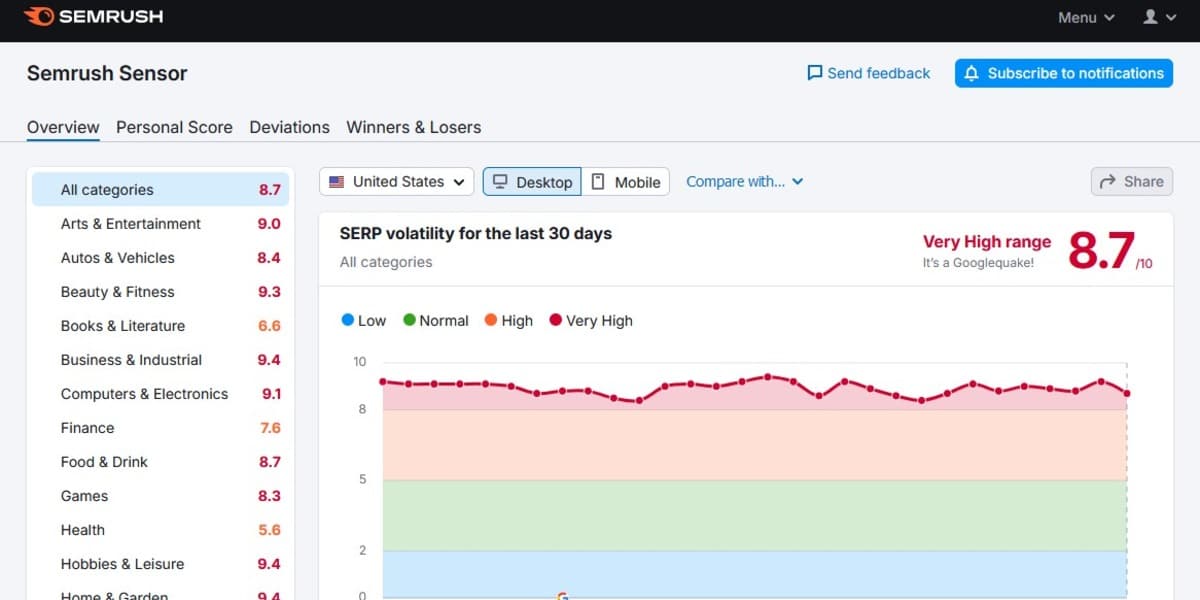Open the Winners & Losers tab
The image size is (1200, 600).
click(x=413, y=127)
